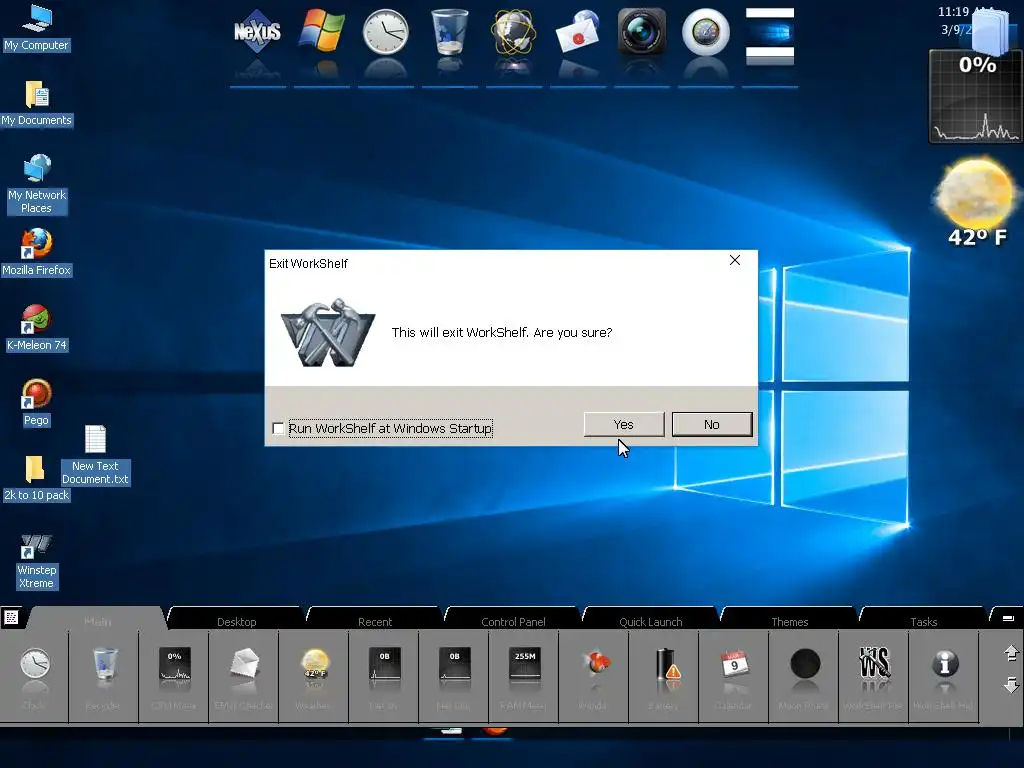Open the Weather shelf item
Image resolution: width=1024 pixels, height=768 pixels.
click(314, 676)
